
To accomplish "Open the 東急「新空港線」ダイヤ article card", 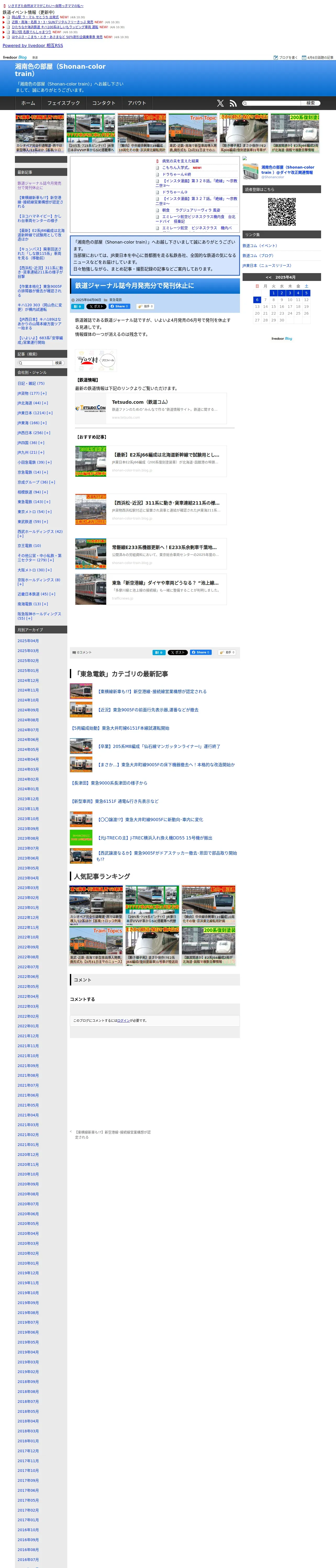I will coord(151,589).
